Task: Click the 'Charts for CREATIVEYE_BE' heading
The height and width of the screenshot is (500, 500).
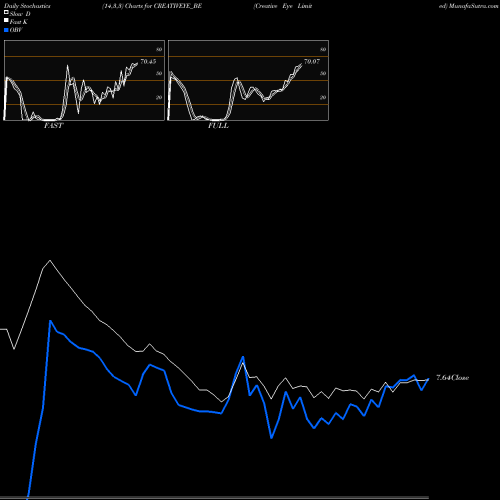Action: [x=163, y=6]
